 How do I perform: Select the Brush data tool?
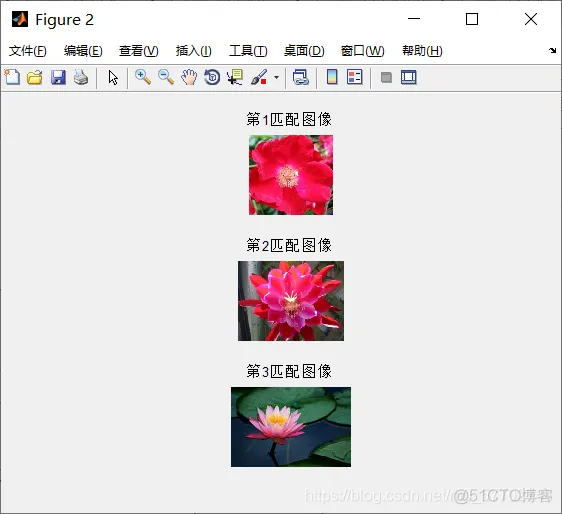(259, 77)
